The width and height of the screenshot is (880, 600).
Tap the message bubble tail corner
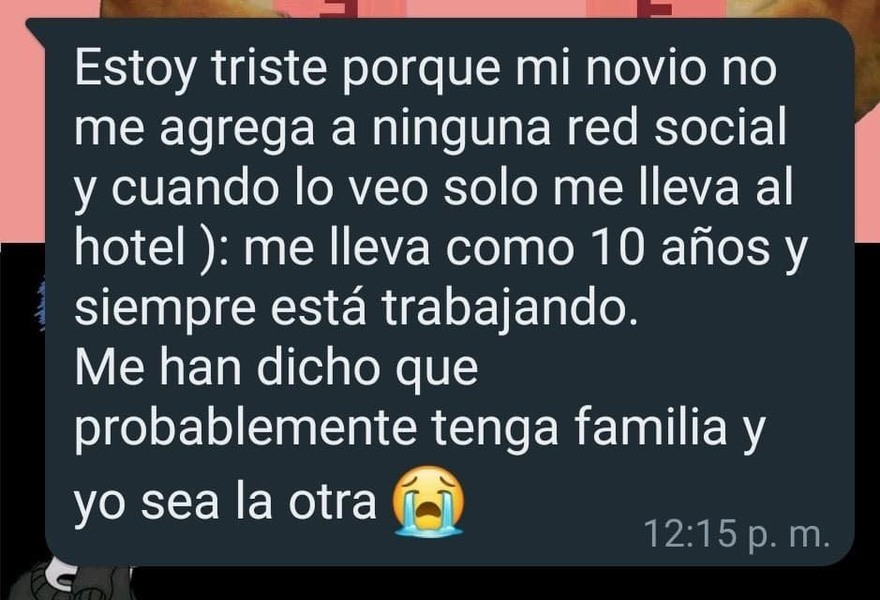point(36,28)
